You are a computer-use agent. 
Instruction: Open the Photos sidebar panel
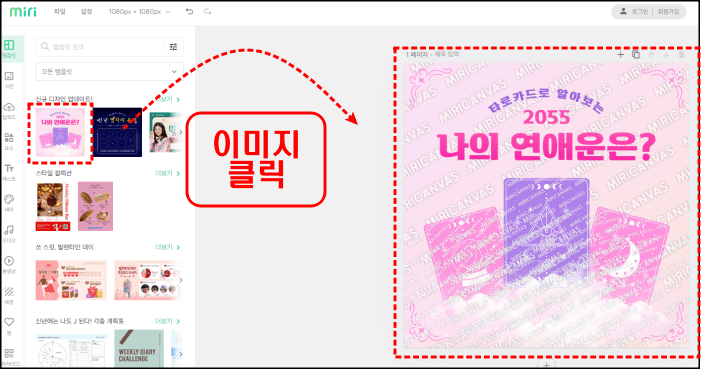pyautogui.click(x=9, y=80)
